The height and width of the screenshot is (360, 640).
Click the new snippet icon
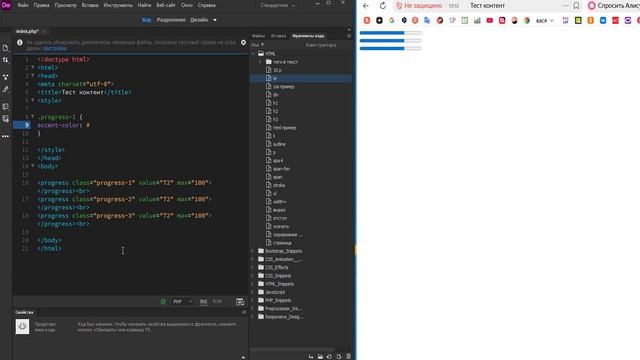coord(339,356)
